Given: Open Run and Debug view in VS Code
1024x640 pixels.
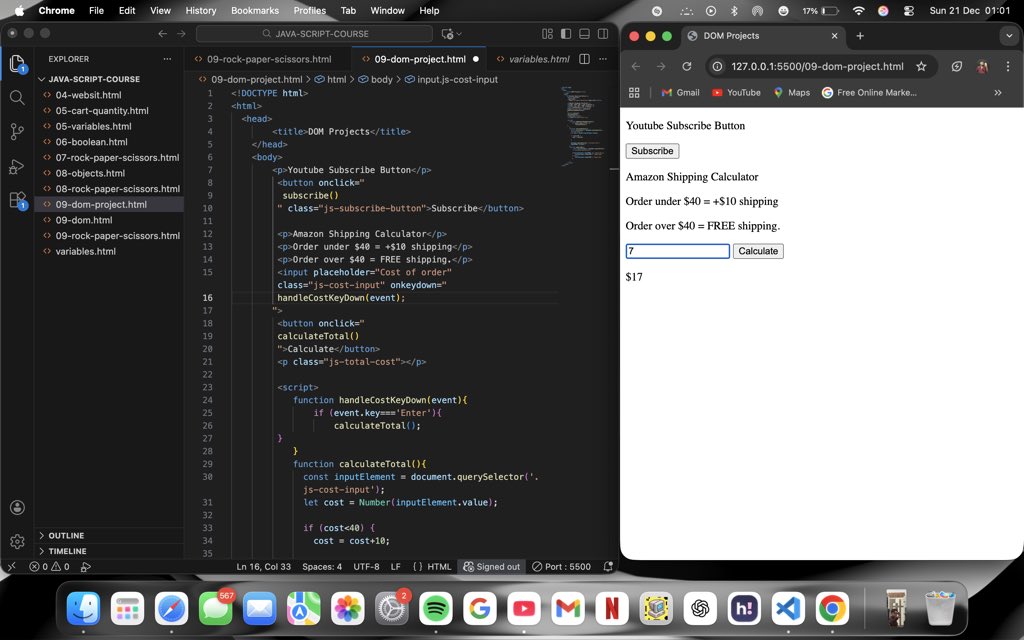Looking at the screenshot, I should [18, 166].
